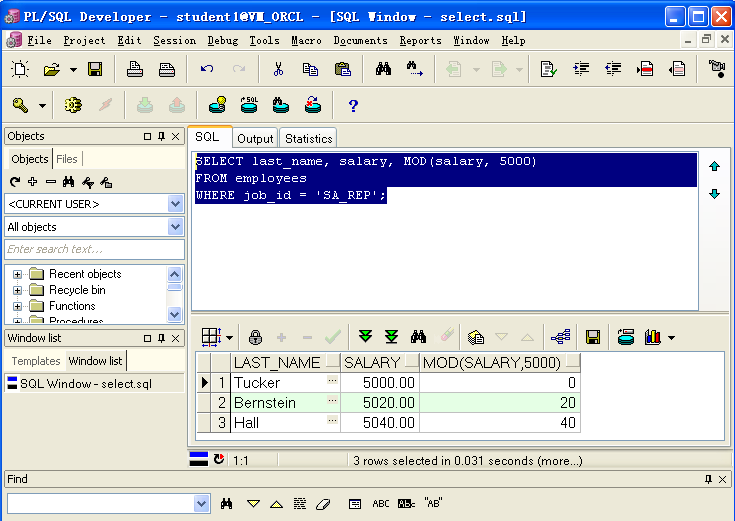
Task: Click the Find text combo box field
Action: [101, 504]
